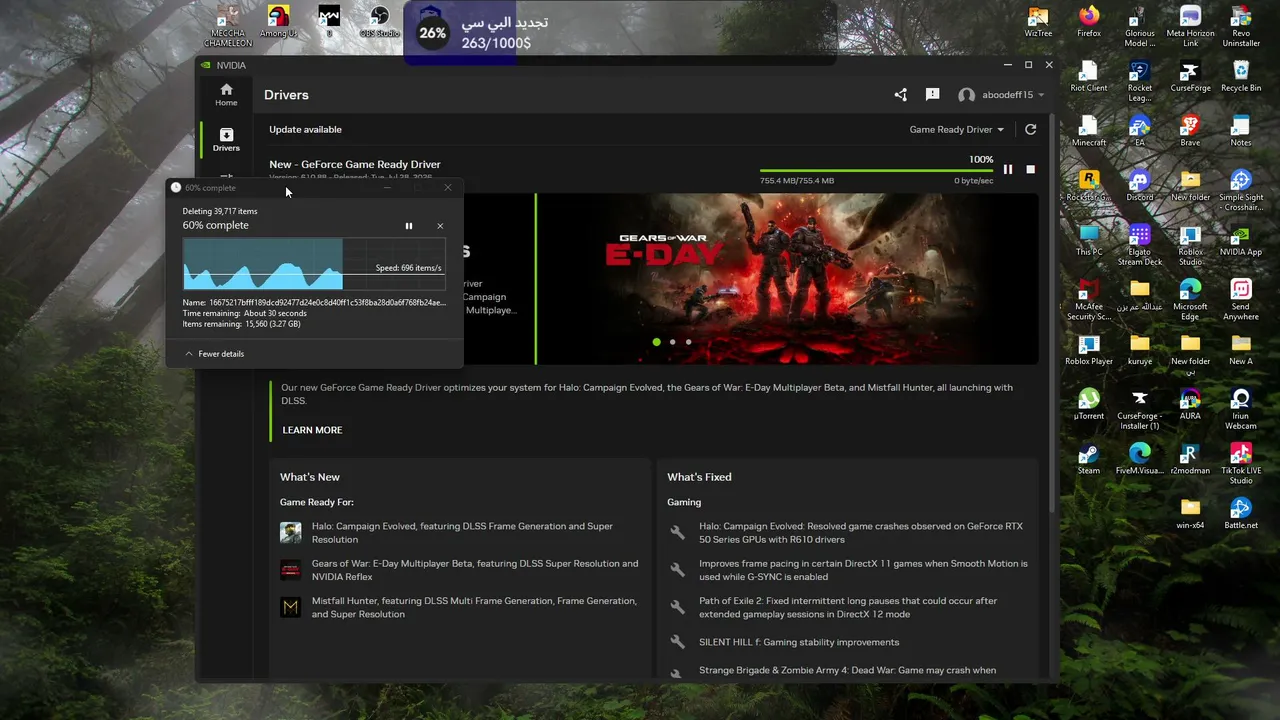Screen dimensions: 1280x720
Task: Open Simple Sight Crosshair desktop shortcut
Action: point(1241,190)
